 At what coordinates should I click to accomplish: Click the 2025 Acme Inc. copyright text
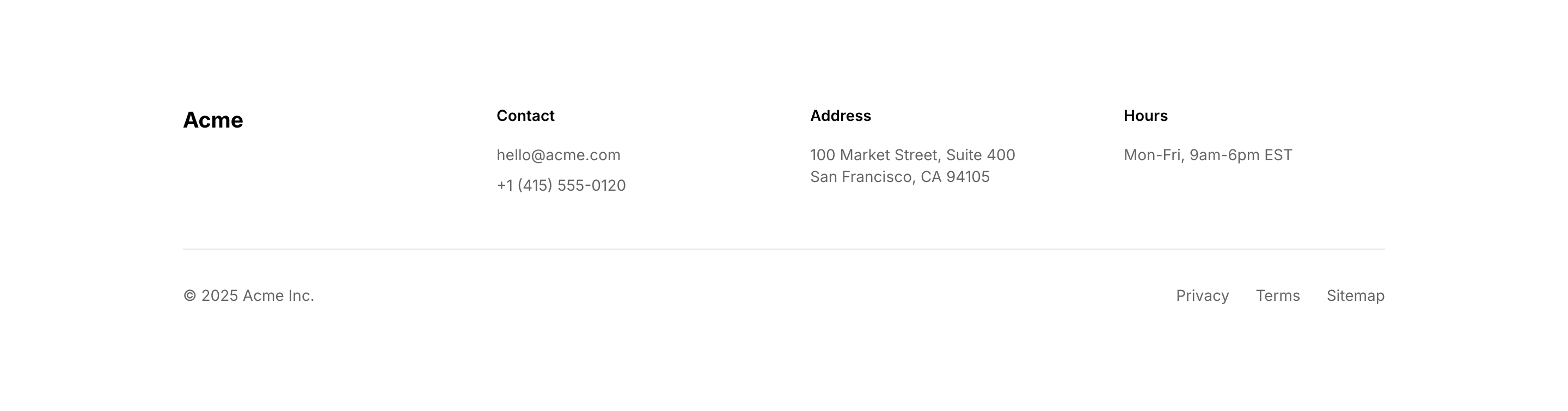[258, 296]
